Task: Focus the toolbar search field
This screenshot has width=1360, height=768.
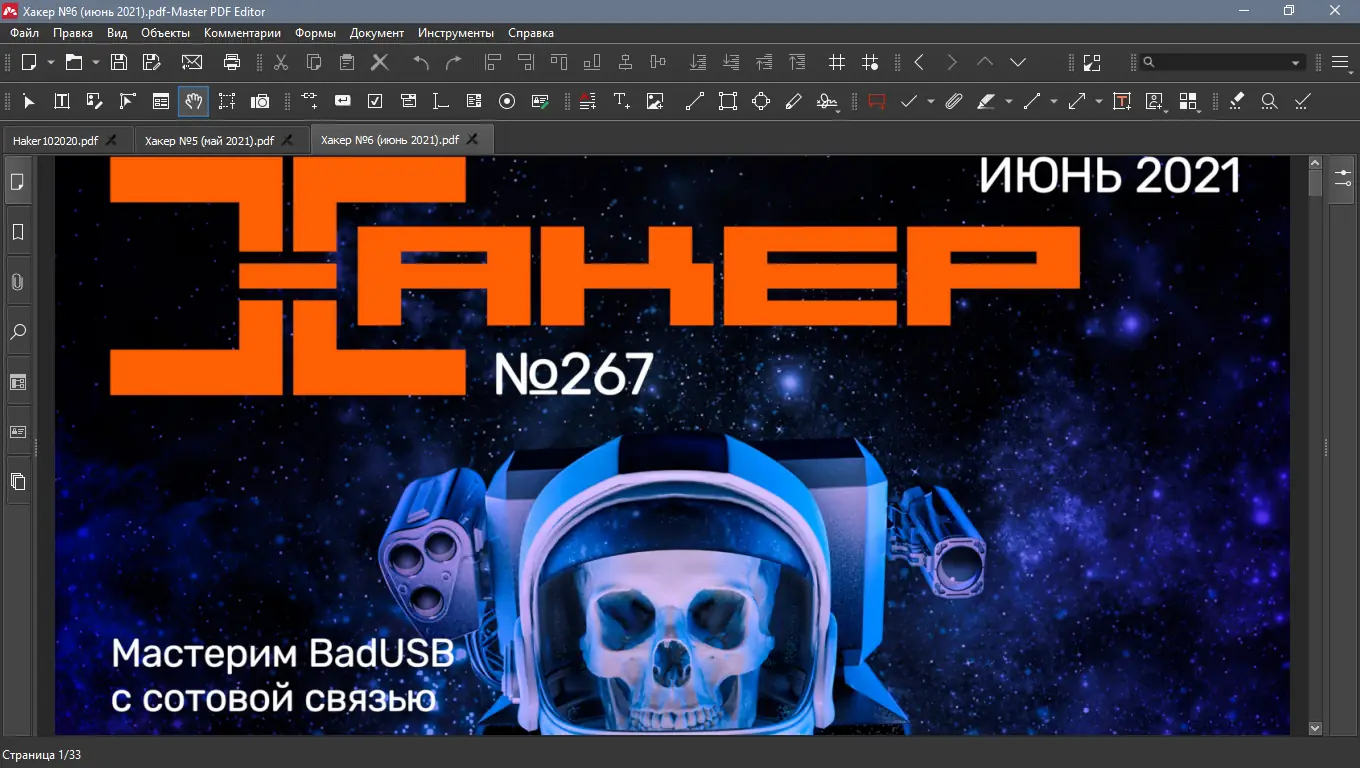Action: pos(1221,62)
